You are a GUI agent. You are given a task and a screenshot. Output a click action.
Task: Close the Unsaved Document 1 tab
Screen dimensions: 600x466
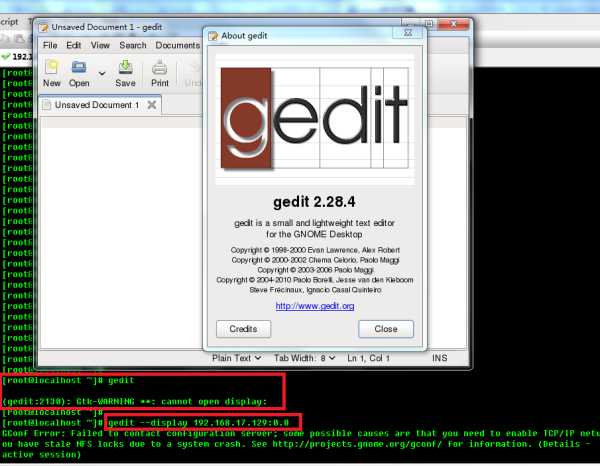(152, 104)
